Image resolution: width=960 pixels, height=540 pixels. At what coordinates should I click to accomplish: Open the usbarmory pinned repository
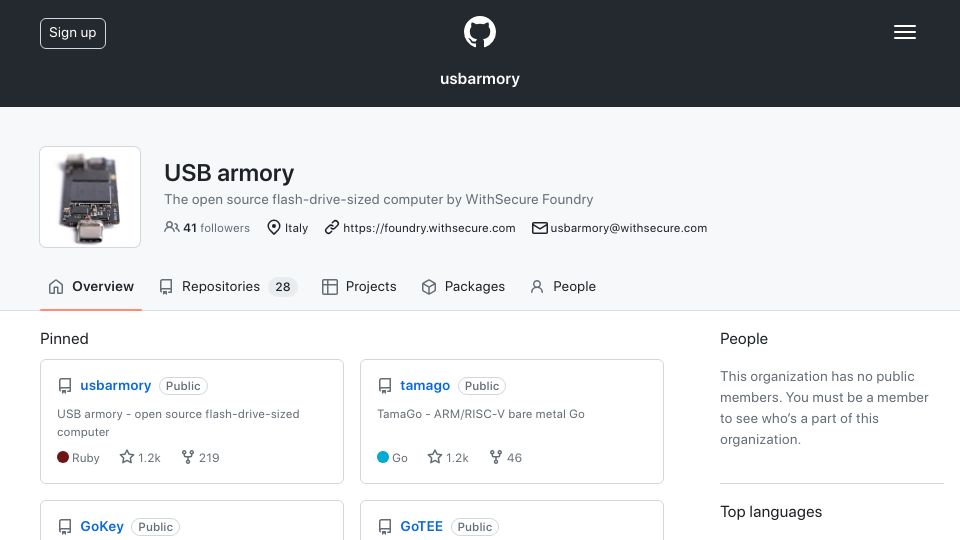(x=116, y=386)
